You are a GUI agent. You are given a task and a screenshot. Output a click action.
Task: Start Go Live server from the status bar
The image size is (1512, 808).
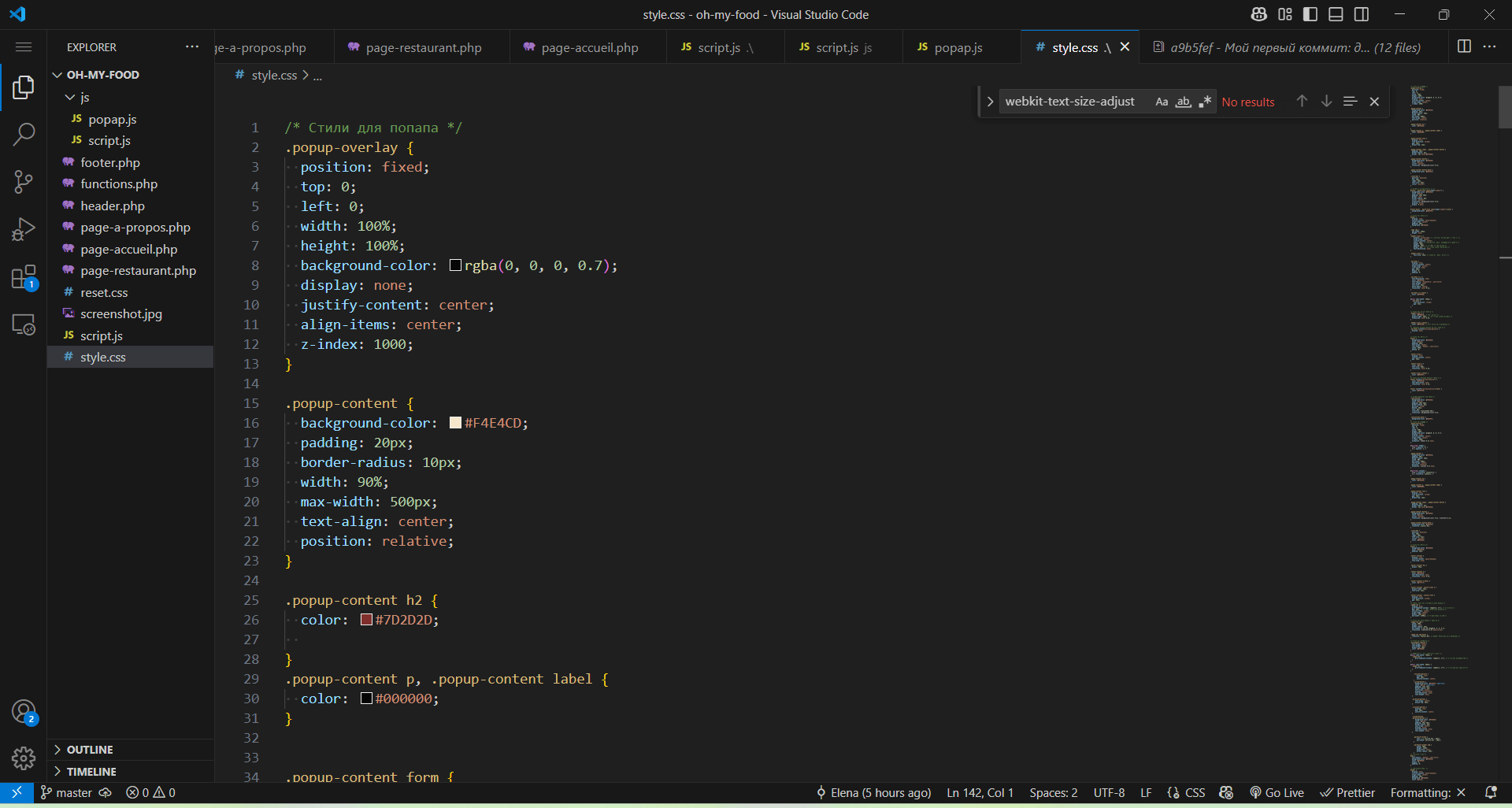pyautogui.click(x=1277, y=793)
